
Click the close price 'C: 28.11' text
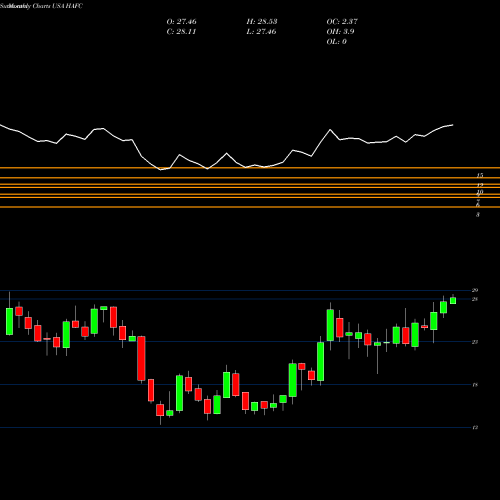[x=181, y=32]
